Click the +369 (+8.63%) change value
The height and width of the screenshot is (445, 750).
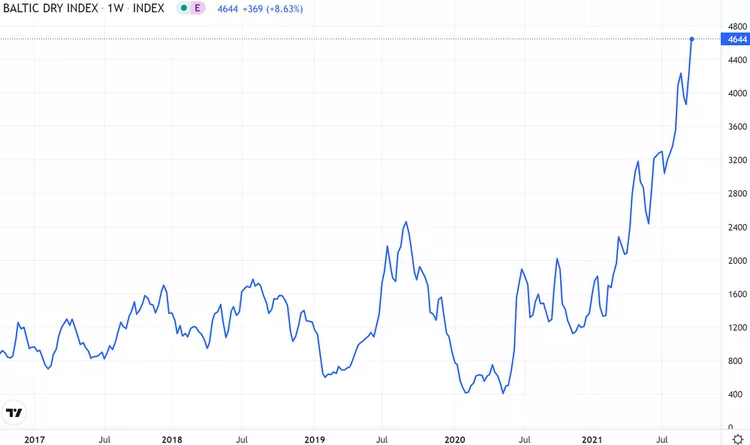tap(271, 8)
